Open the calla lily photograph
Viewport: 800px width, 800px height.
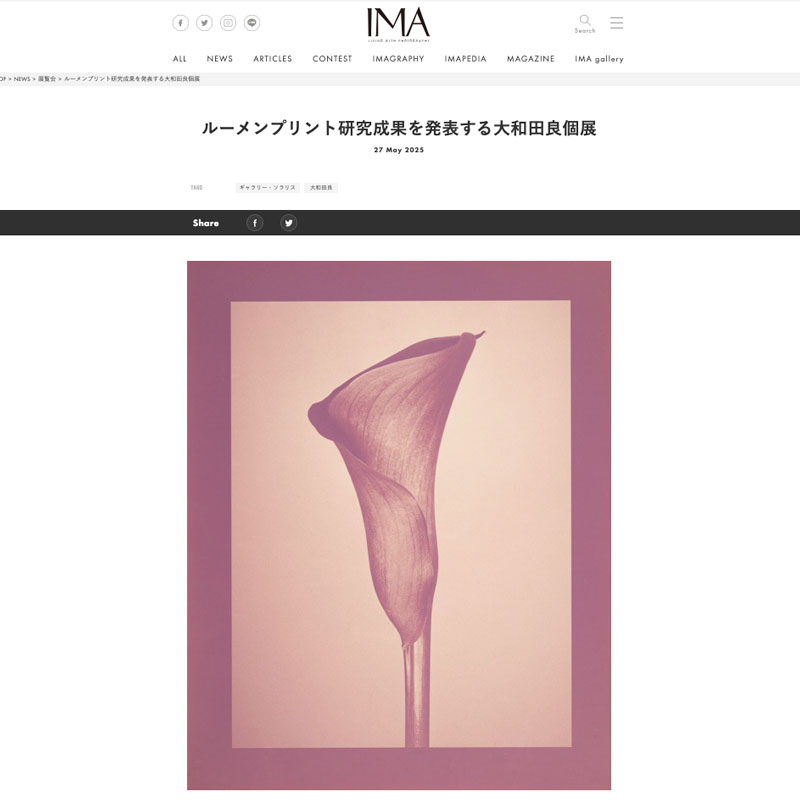click(399, 526)
